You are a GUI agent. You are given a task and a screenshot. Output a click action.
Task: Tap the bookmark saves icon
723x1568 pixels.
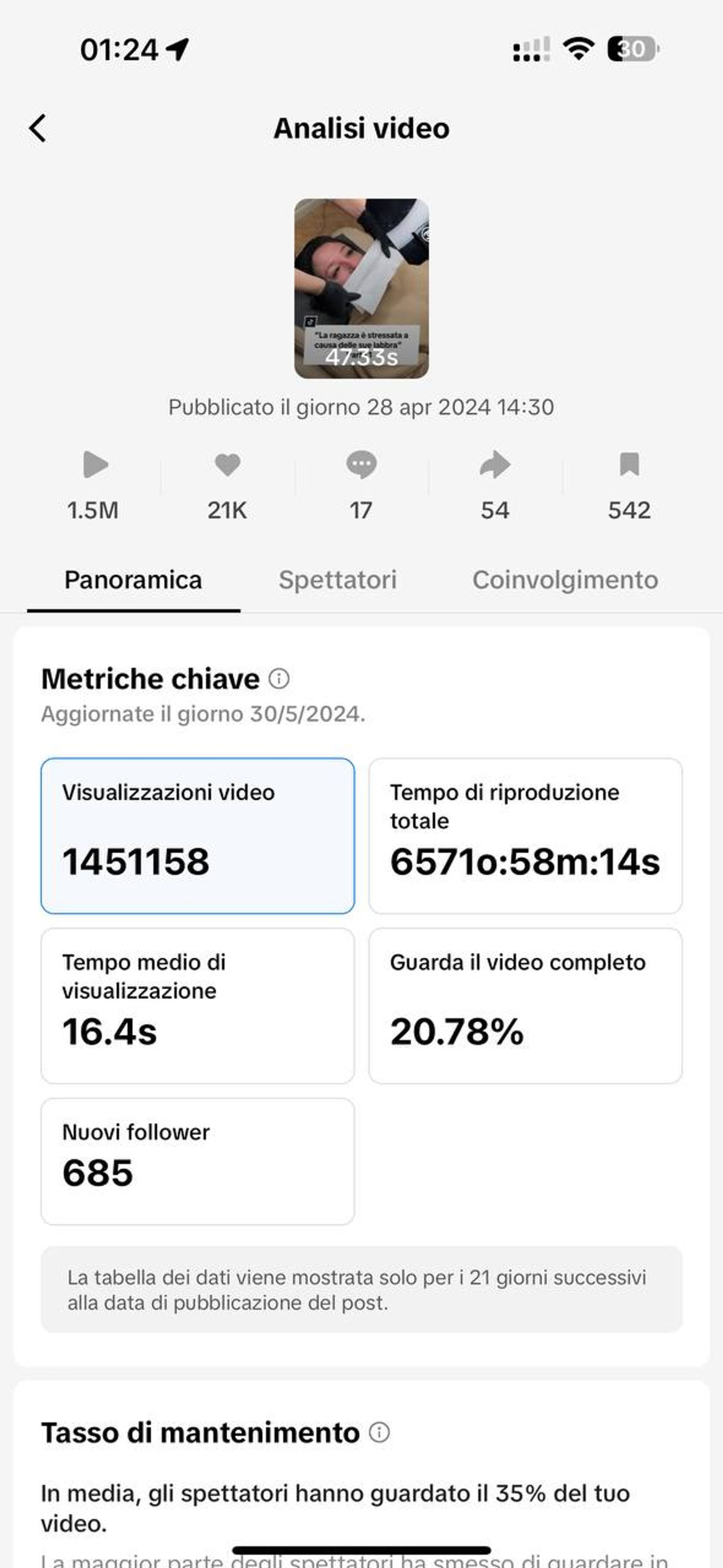(x=629, y=464)
